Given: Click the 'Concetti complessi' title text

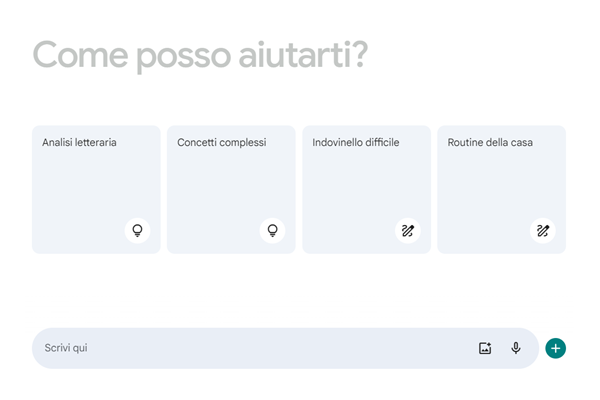Looking at the screenshot, I should (222, 143).
